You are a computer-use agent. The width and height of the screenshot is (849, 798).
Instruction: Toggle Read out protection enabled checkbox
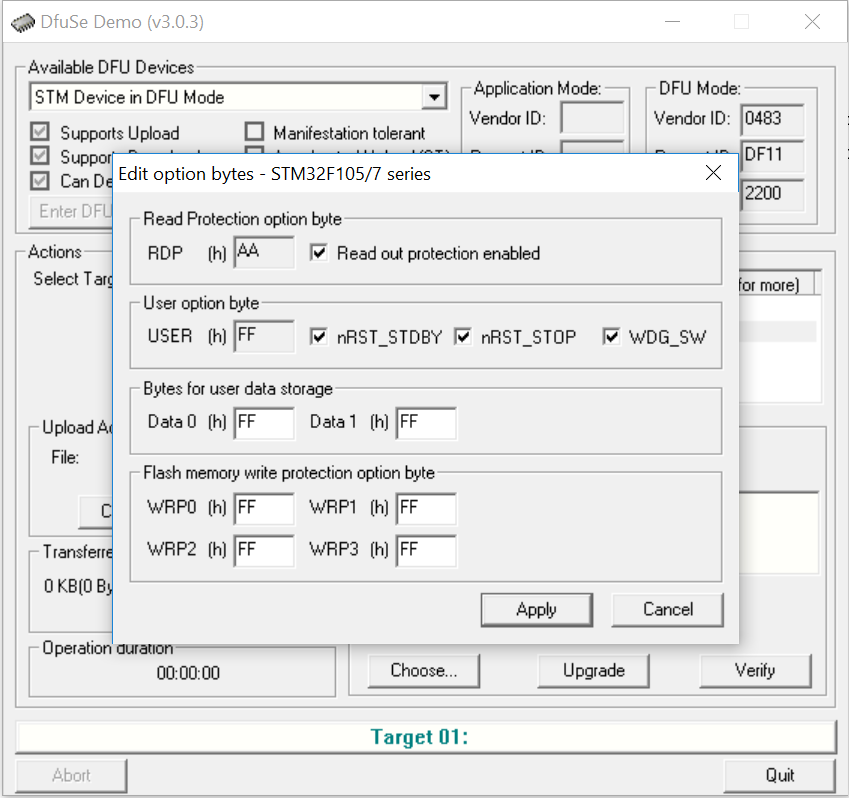pyautogui.click(x=318, y=253)
